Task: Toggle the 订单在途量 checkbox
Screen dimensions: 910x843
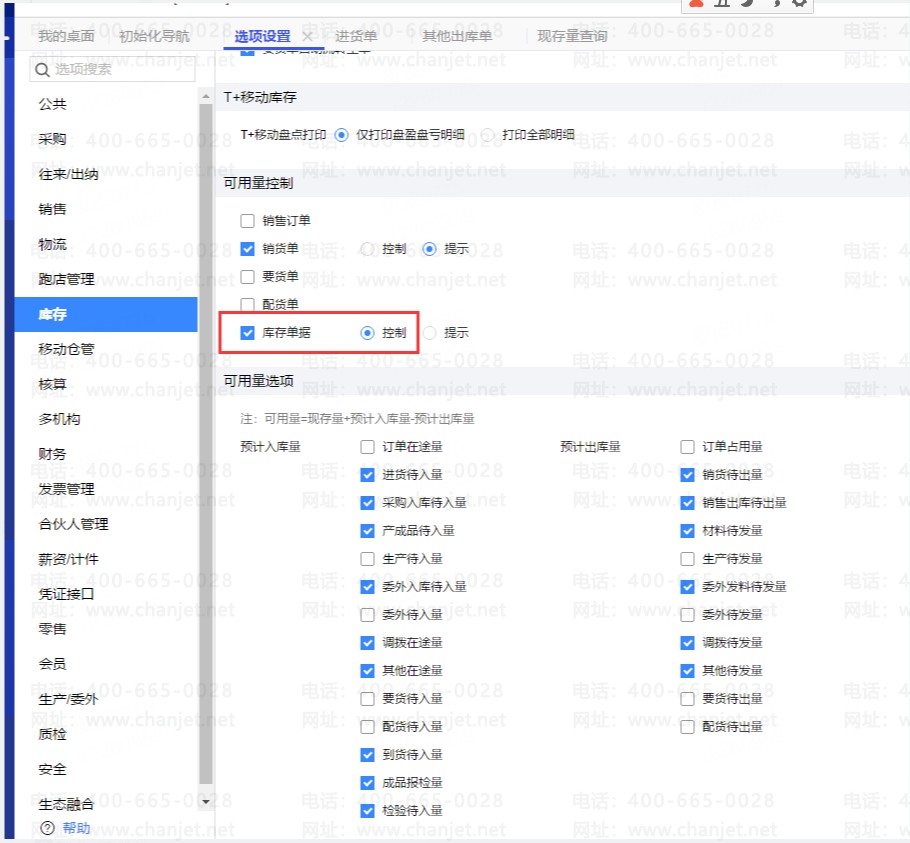Action: click(368, 447)
